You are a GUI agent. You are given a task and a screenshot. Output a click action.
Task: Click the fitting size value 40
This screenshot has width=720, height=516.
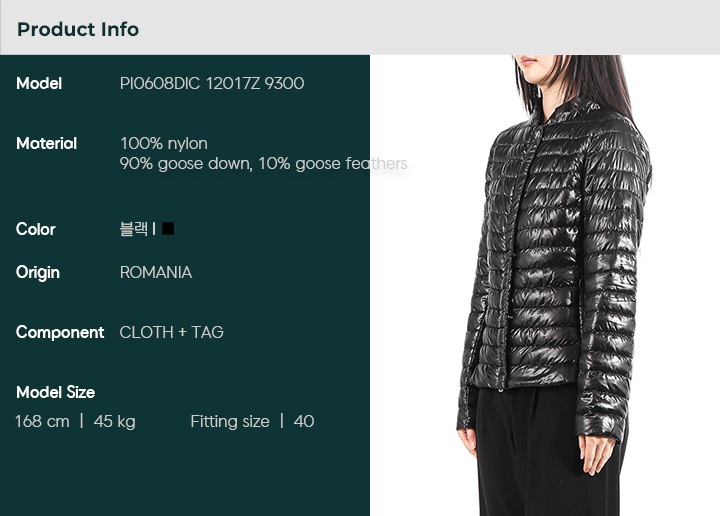[304, 421]
